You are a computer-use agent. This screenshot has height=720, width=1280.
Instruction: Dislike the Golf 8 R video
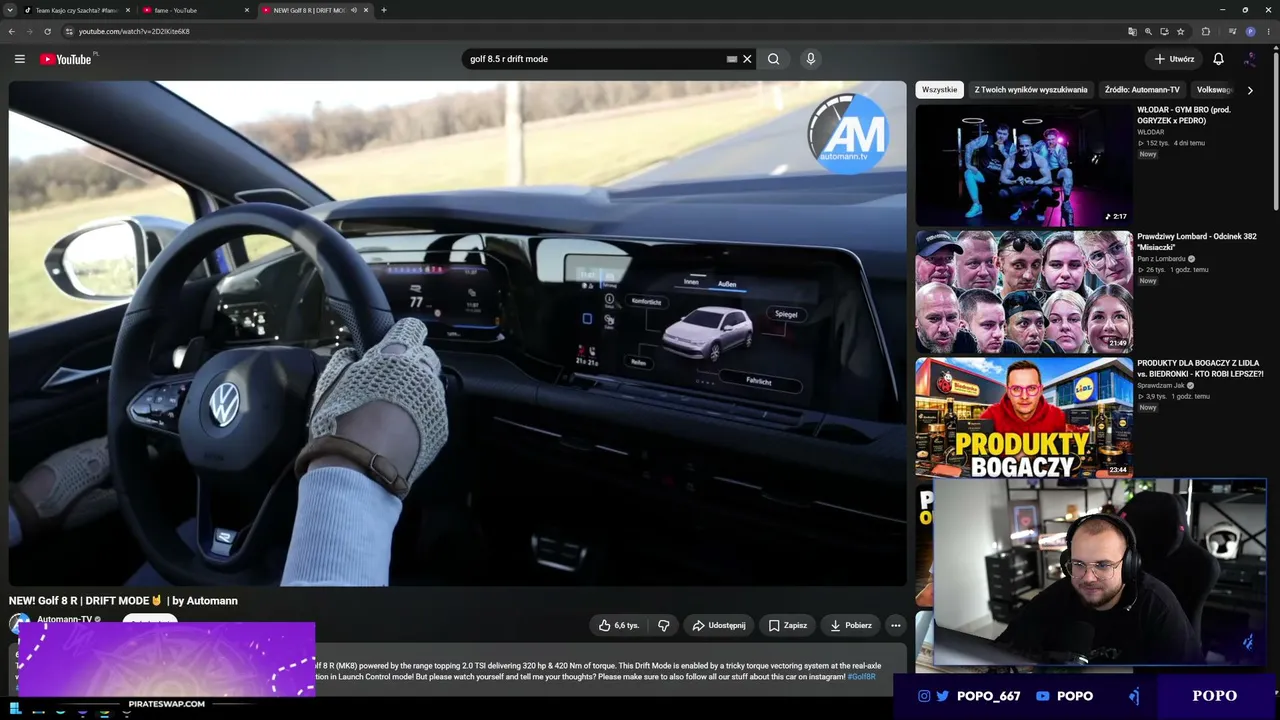[x=664, y=625]
